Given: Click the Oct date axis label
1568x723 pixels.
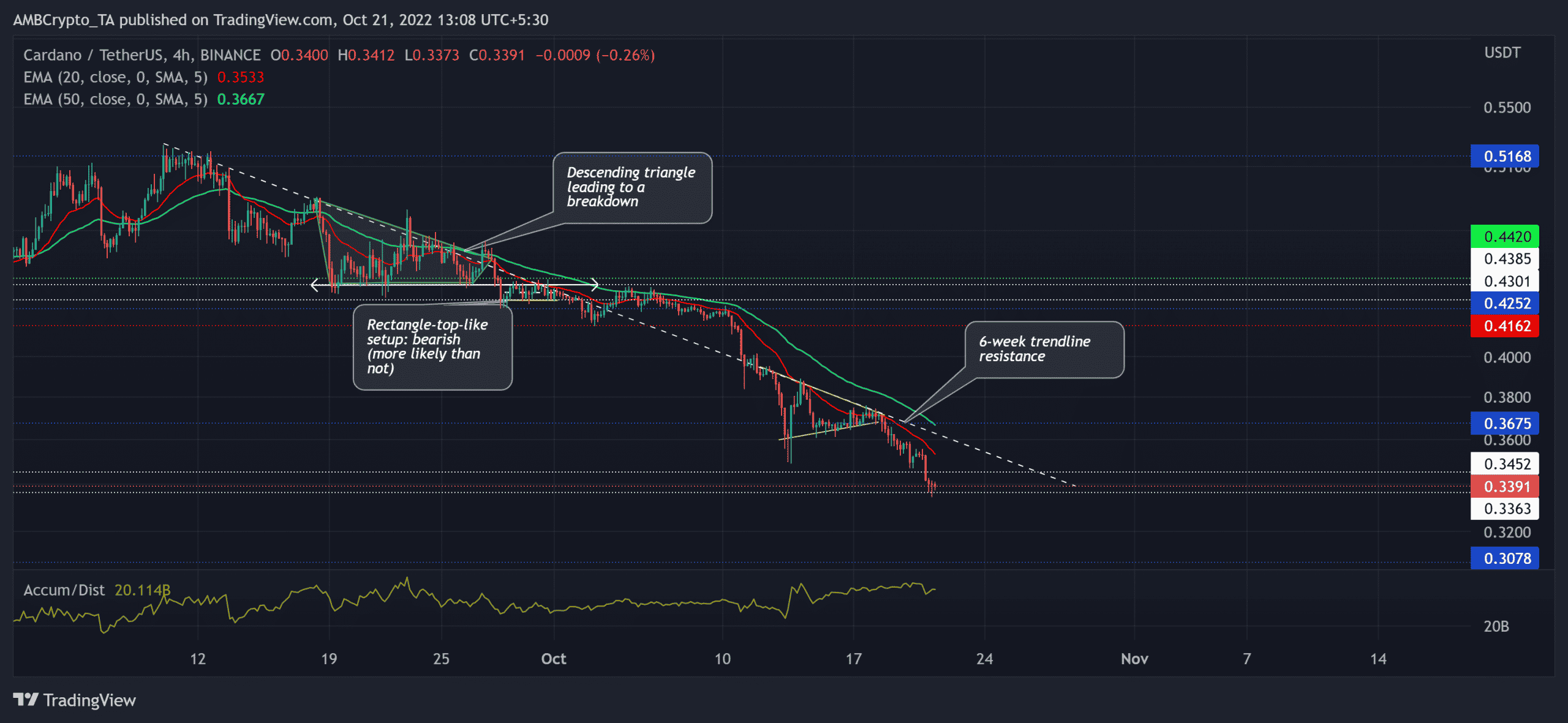Looking at the screenshot, I should coord(554,659).
